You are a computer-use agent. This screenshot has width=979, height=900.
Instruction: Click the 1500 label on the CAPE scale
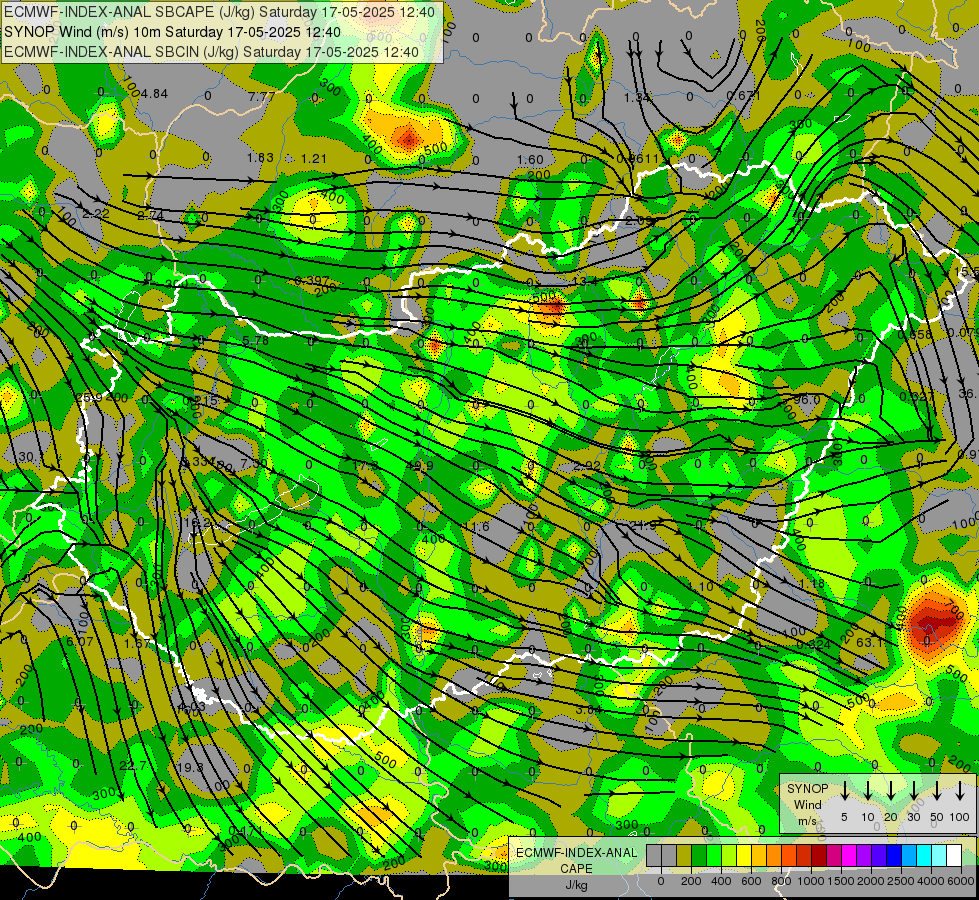point(841,881)
